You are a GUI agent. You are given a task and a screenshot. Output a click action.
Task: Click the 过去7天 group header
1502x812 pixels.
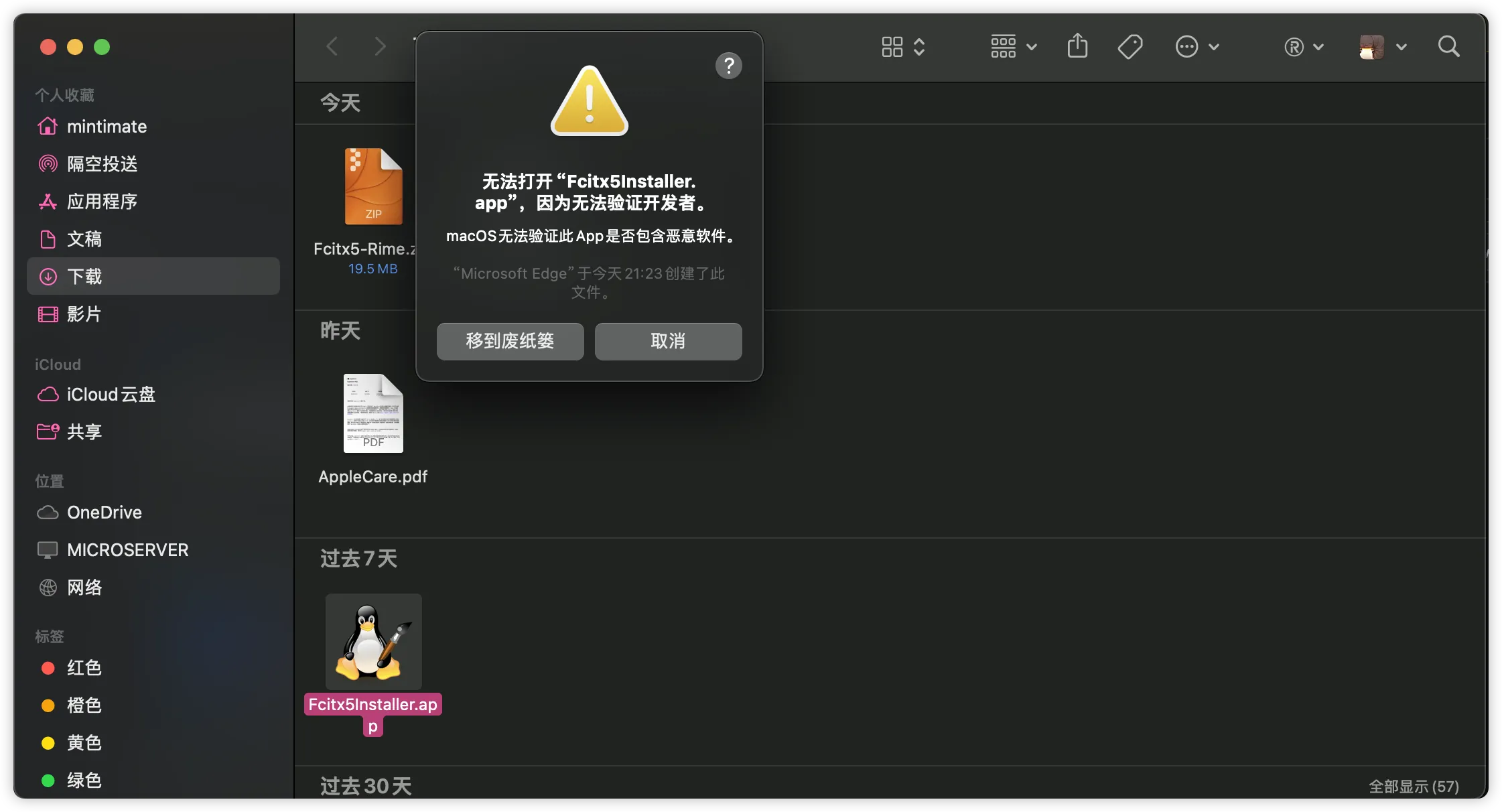click(358, 558)
